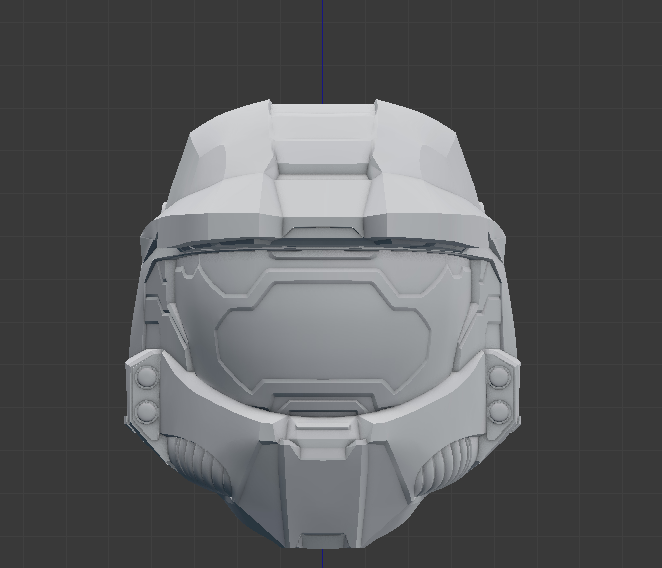
Task: Click the upper round bolt on helmet's left cheek
Action: (x=147, y=376)
